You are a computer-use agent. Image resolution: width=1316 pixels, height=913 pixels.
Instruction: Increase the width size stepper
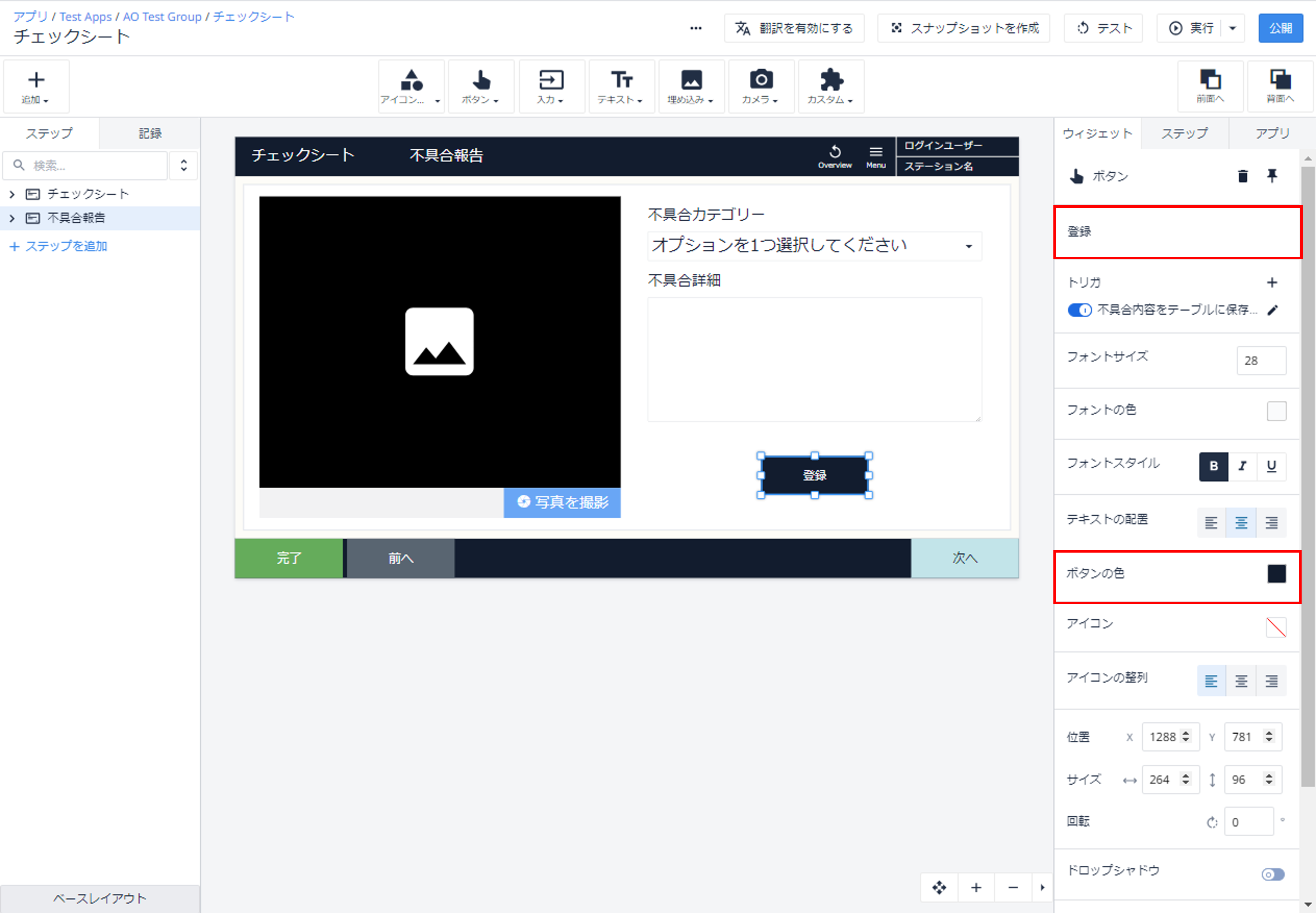(1185, 776)
